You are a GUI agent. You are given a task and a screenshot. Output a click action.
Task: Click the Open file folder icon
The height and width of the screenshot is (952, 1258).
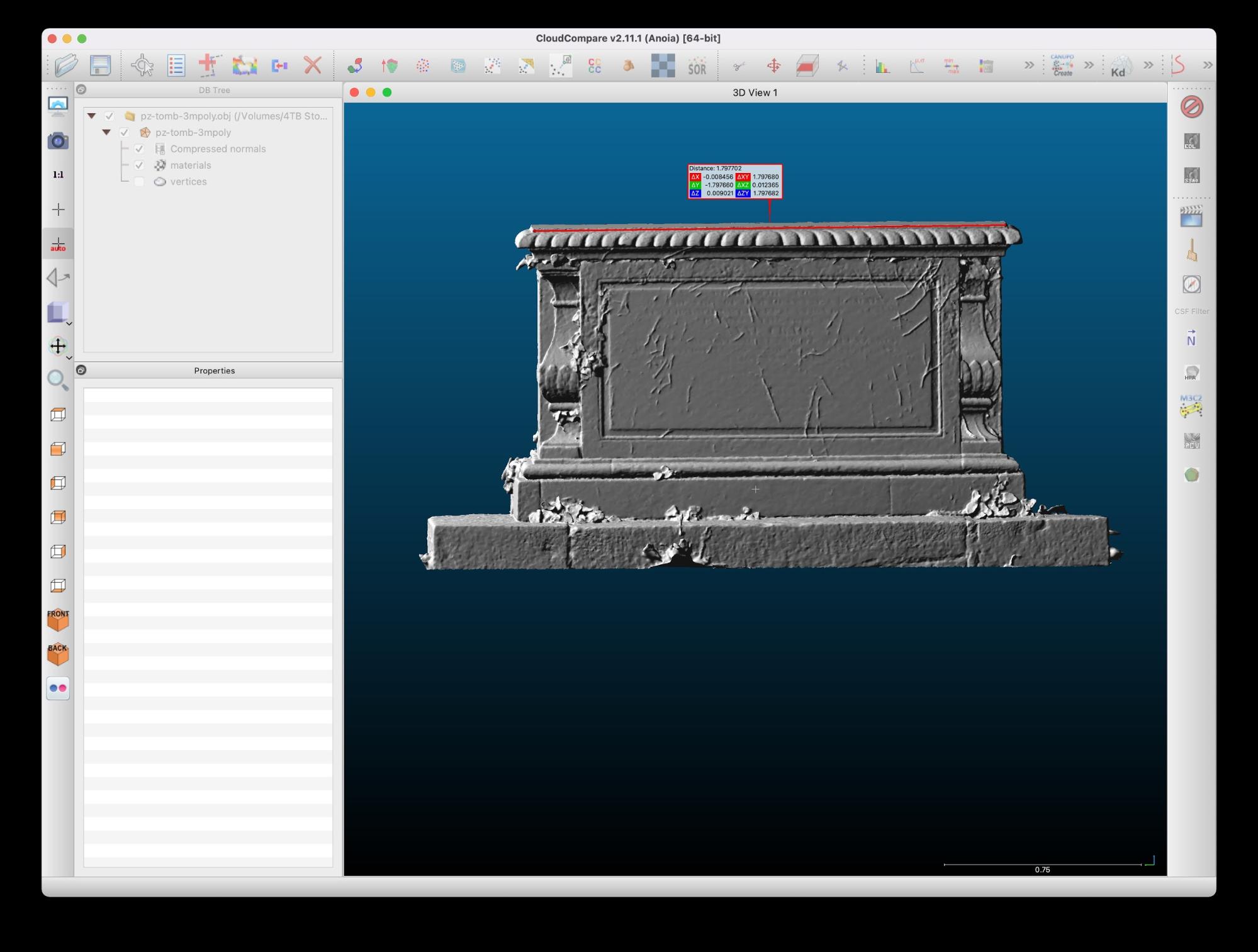point(66,65)
